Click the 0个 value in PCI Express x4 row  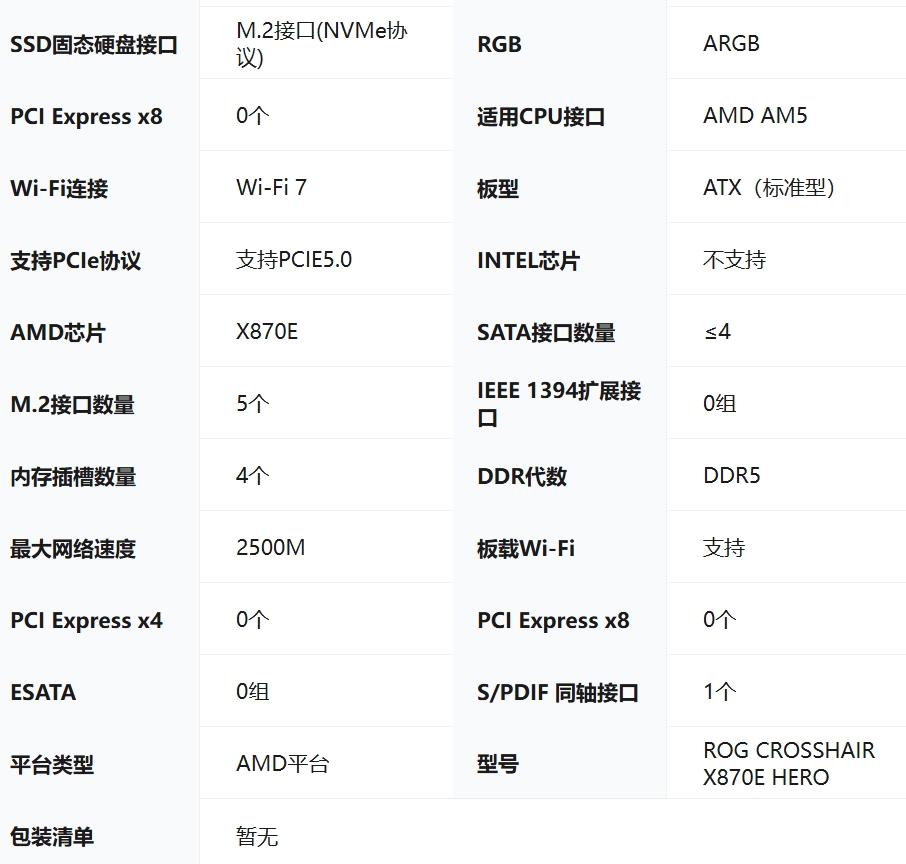coord(253,620)
